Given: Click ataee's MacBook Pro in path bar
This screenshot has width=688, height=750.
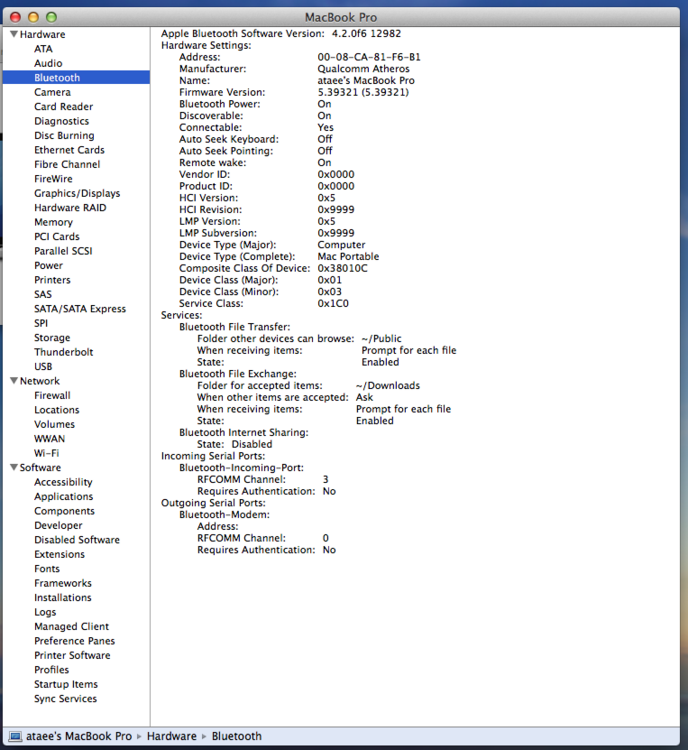Looking at the screenshot, I should (x=78, y=736).
